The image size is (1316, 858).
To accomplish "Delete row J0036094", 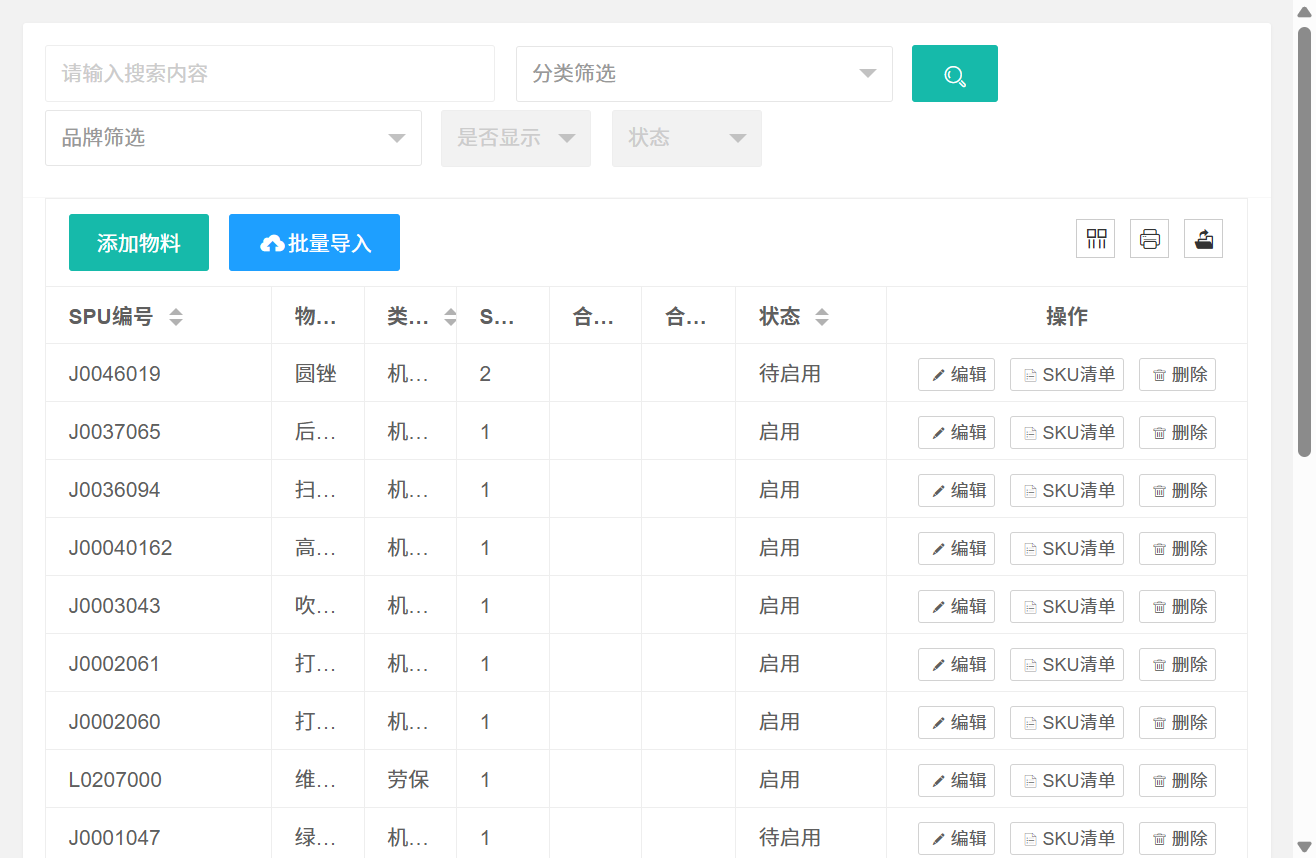I will pyautogui.click(x=1178, y=491).
